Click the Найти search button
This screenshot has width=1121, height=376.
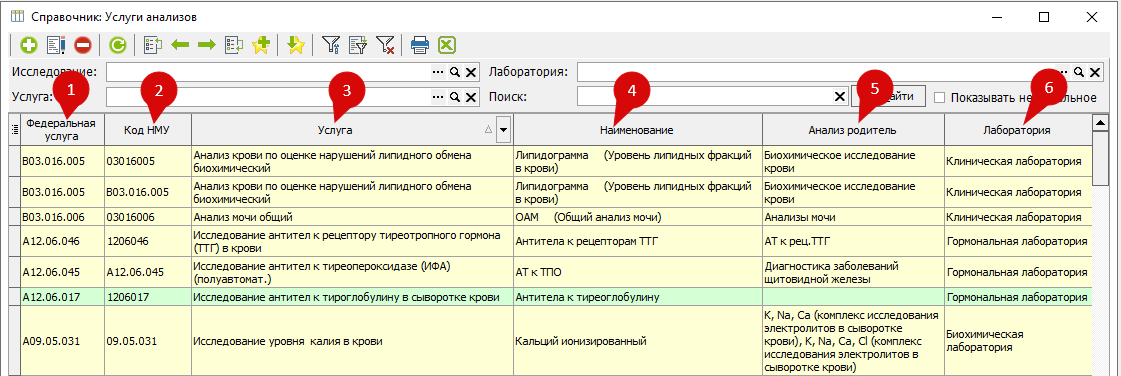[x=888, y=97]
